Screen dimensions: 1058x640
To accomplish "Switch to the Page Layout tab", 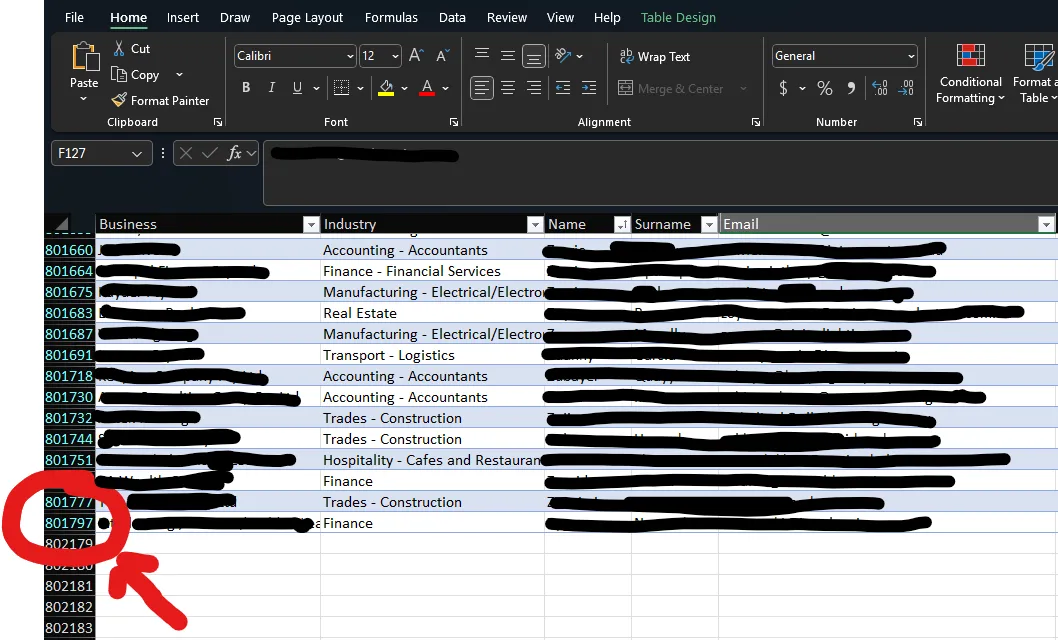I will 307,18.
